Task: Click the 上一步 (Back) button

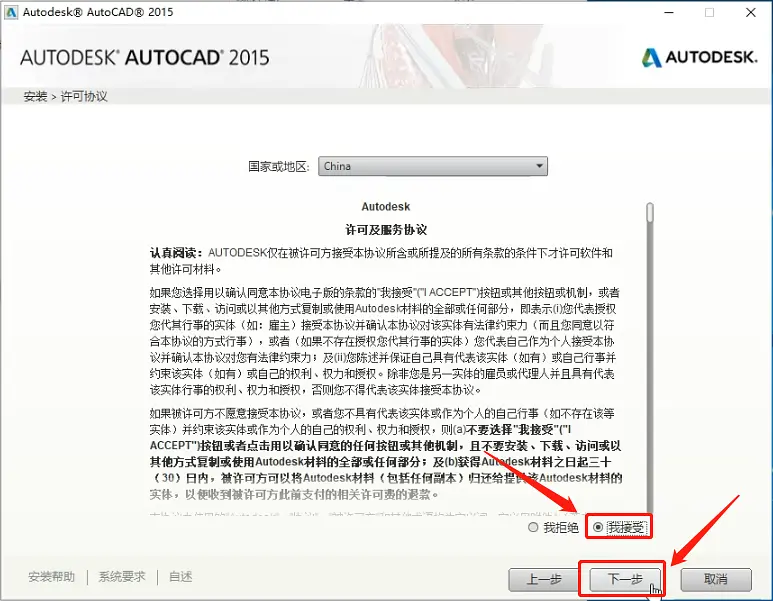Action: (544, 579)
